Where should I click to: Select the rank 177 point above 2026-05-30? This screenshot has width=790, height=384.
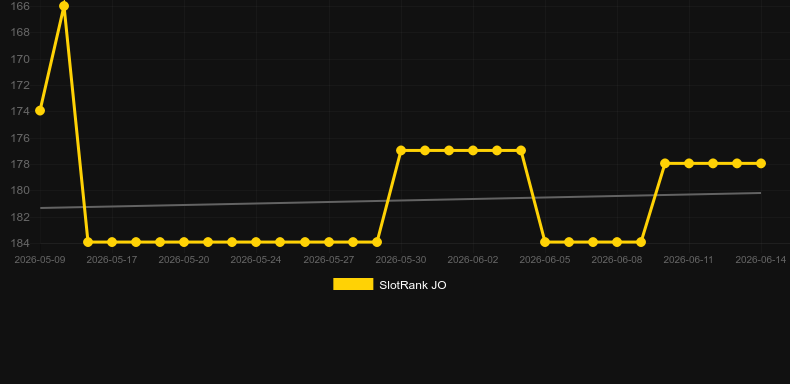click(x=401, y=150)
